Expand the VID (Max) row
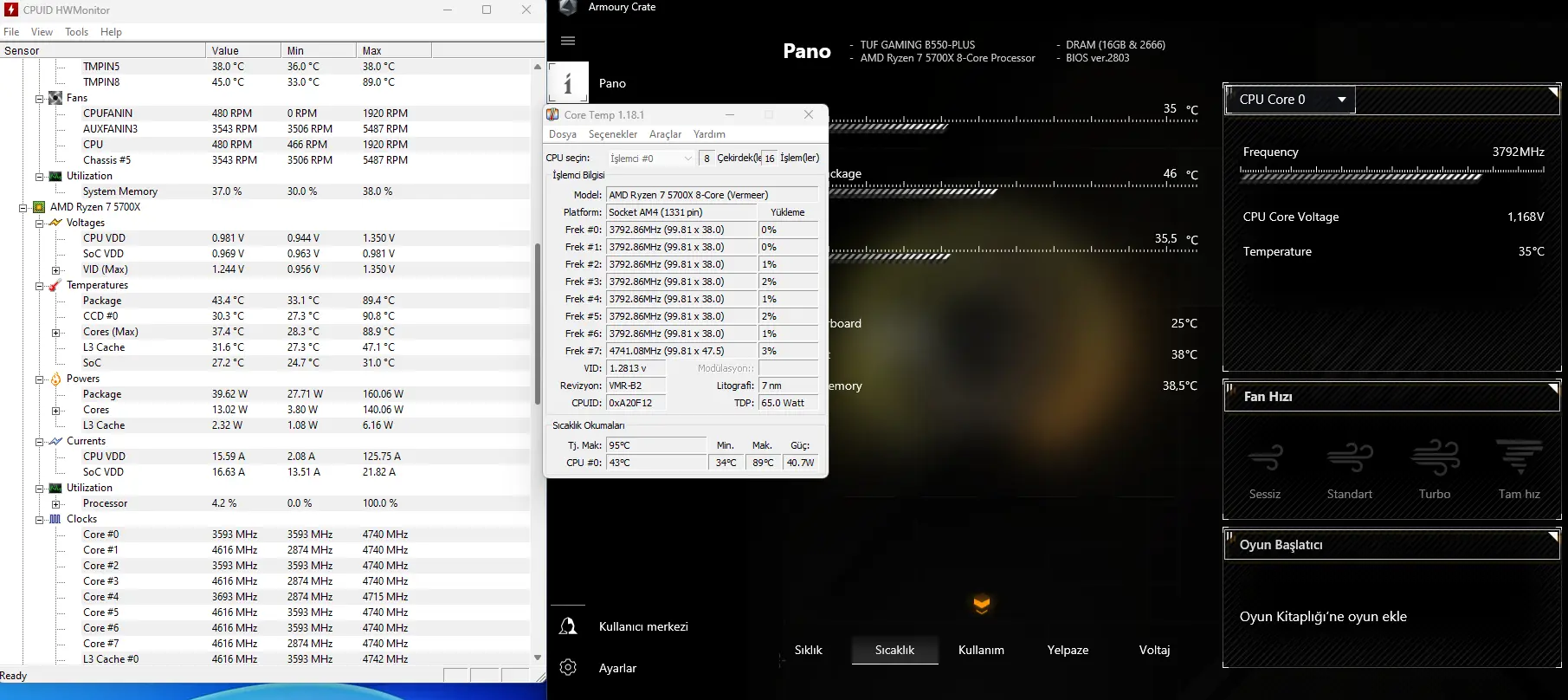Viewport: 1568px width, 700px height. click(55, 270)
